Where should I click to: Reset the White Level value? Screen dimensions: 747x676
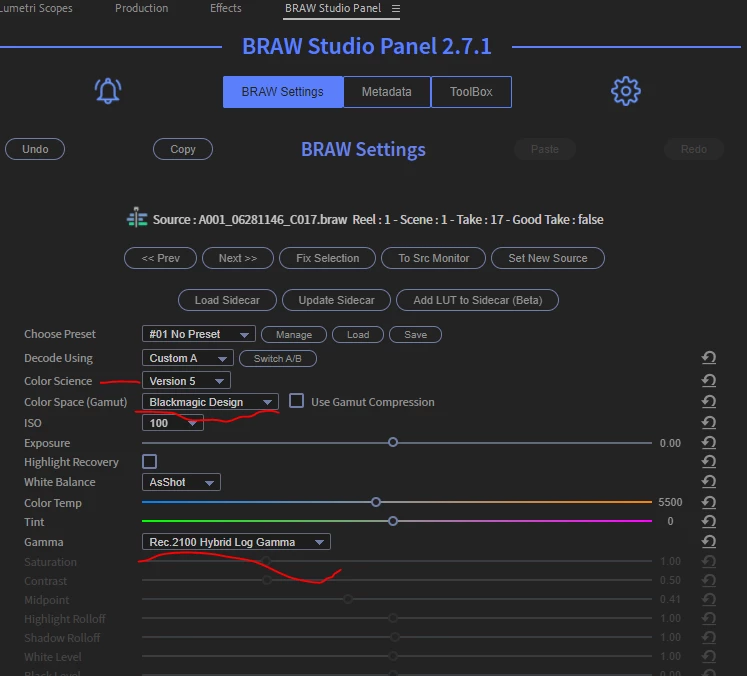(708, 656)
